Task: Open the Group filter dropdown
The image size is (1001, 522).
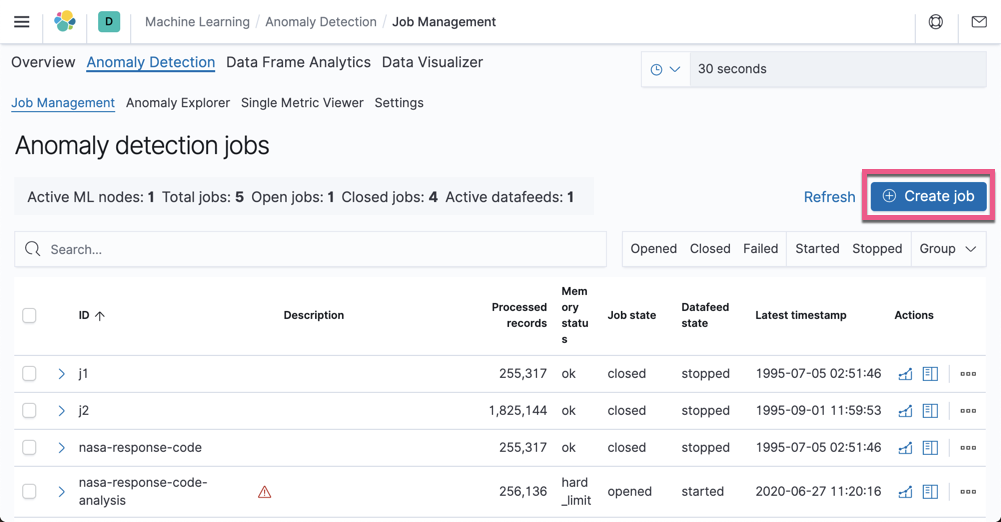Action: [x=947, y=249]
